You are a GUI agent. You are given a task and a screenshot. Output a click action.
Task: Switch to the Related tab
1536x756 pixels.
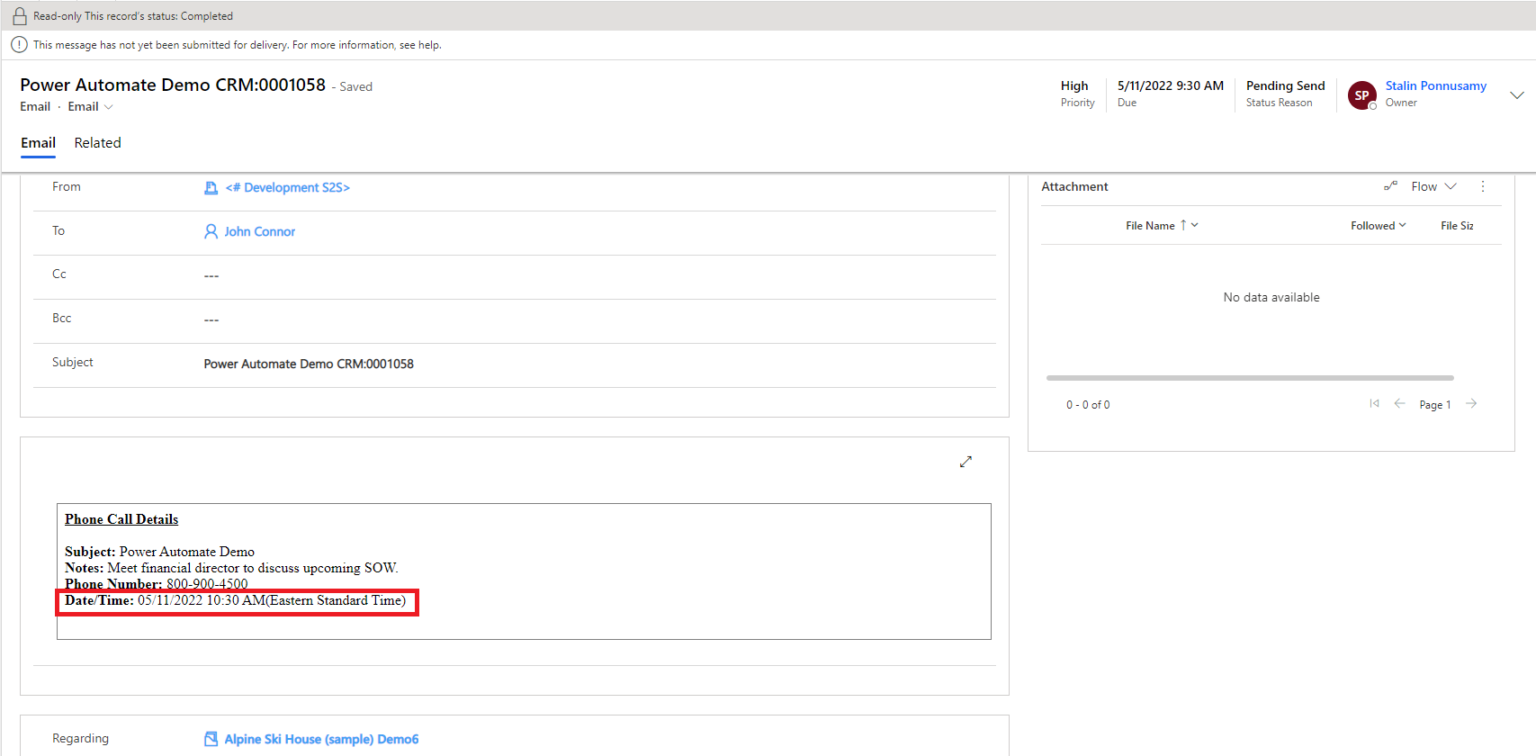(x=97, y=142)
